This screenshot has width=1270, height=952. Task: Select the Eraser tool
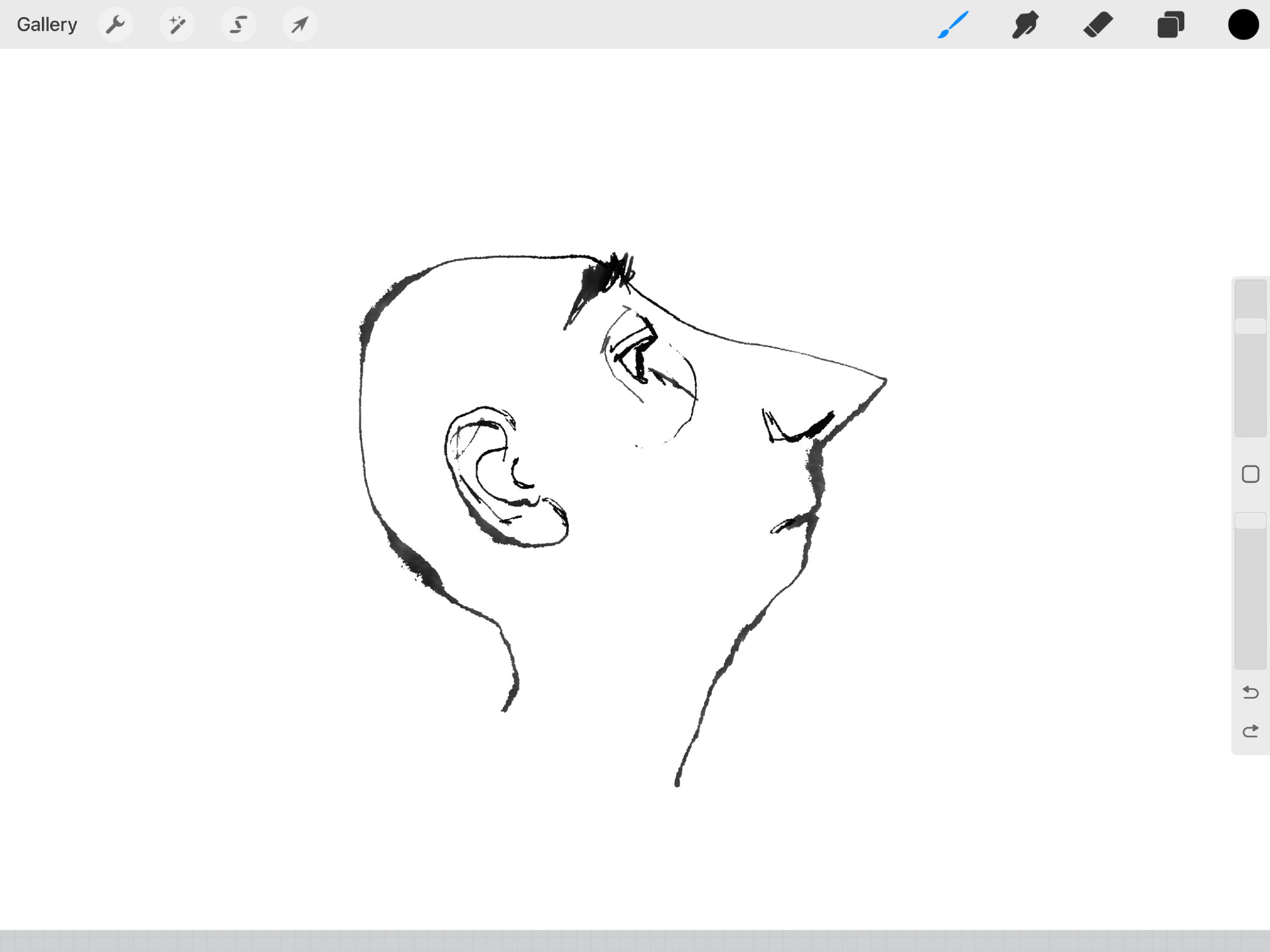tap(1098, 25)
